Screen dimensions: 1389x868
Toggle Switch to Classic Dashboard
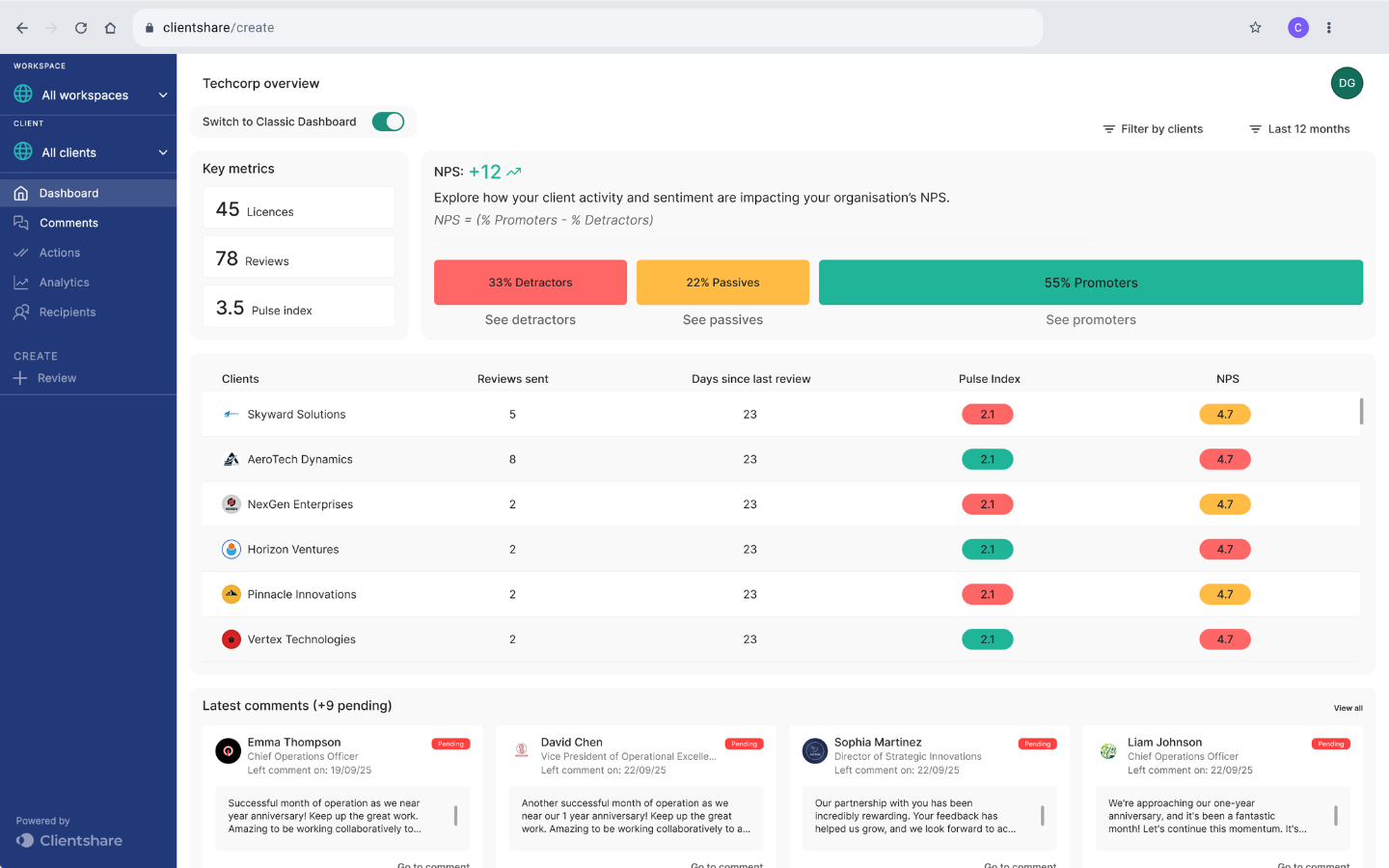click(x=388, y=122)
